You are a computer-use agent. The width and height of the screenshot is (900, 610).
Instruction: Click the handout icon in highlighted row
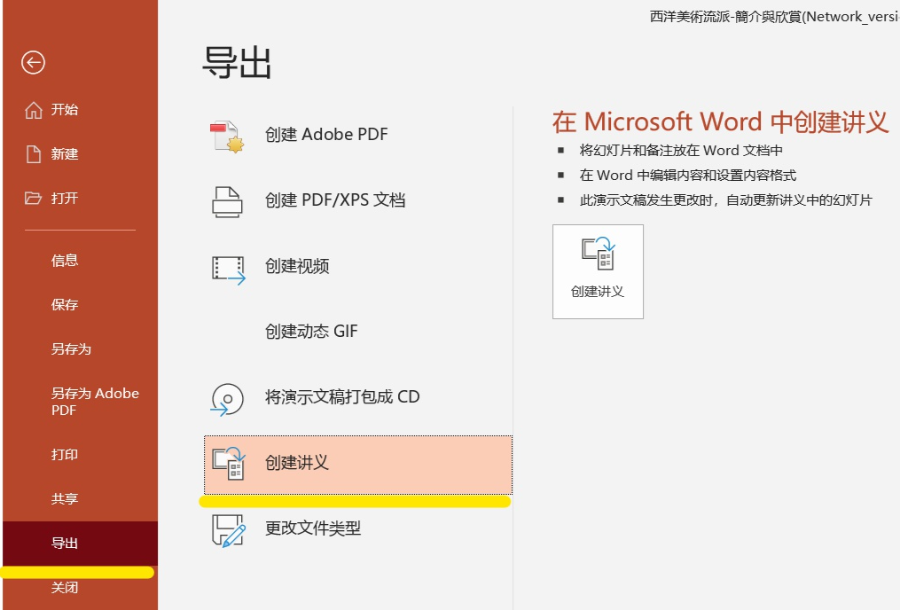[x=228, y=463]
